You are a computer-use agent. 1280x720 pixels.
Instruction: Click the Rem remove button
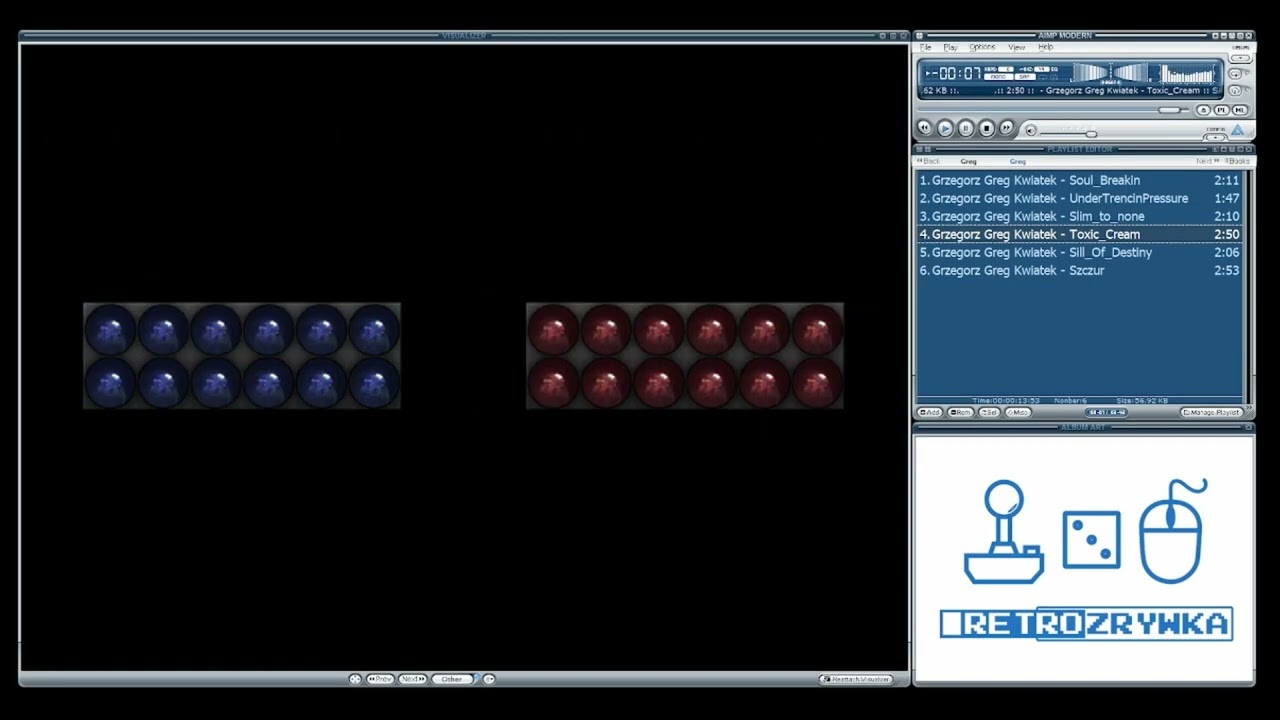pos(960,412)
